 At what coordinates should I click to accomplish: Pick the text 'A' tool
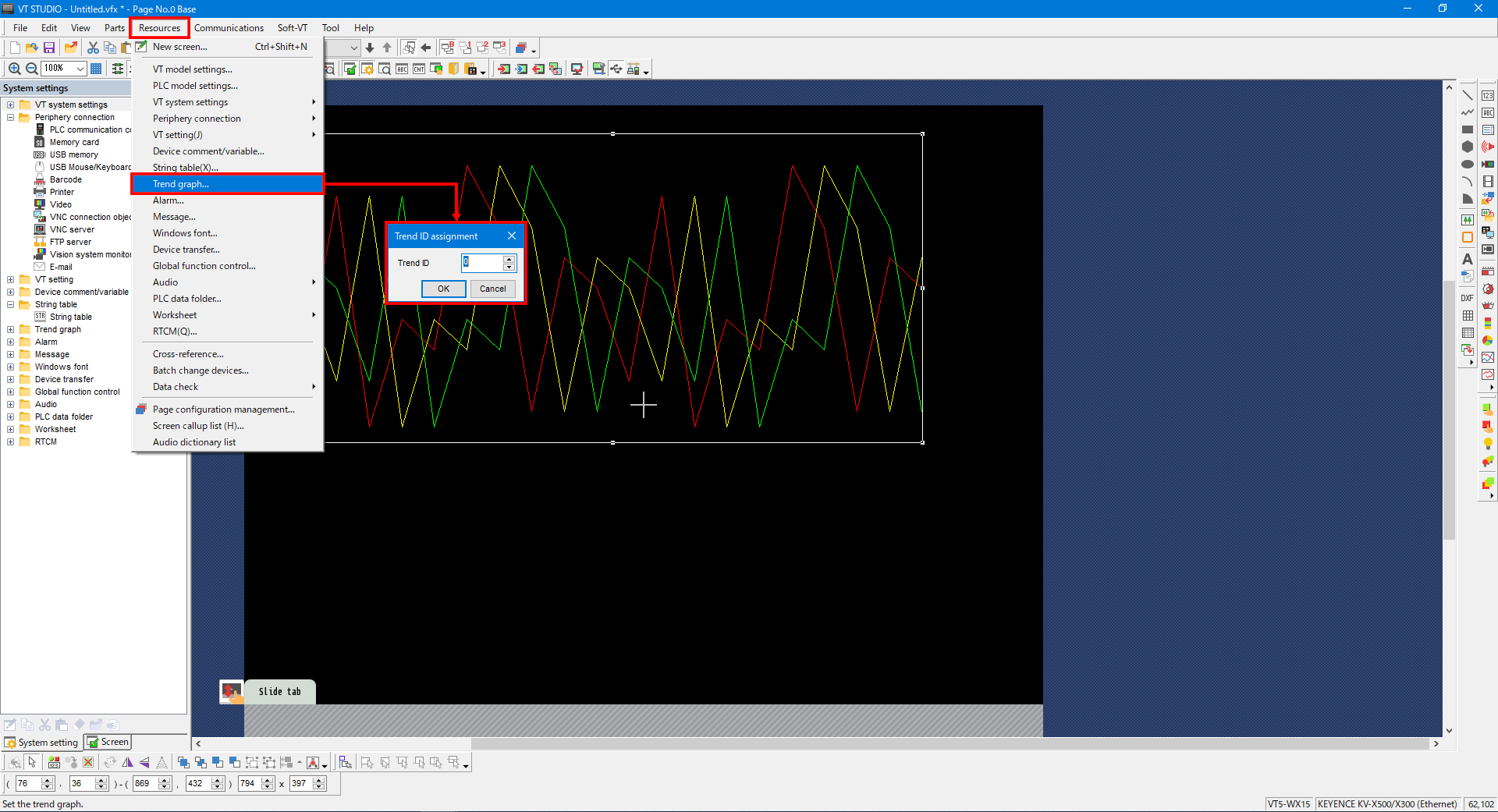click(x=1468, y=259)
